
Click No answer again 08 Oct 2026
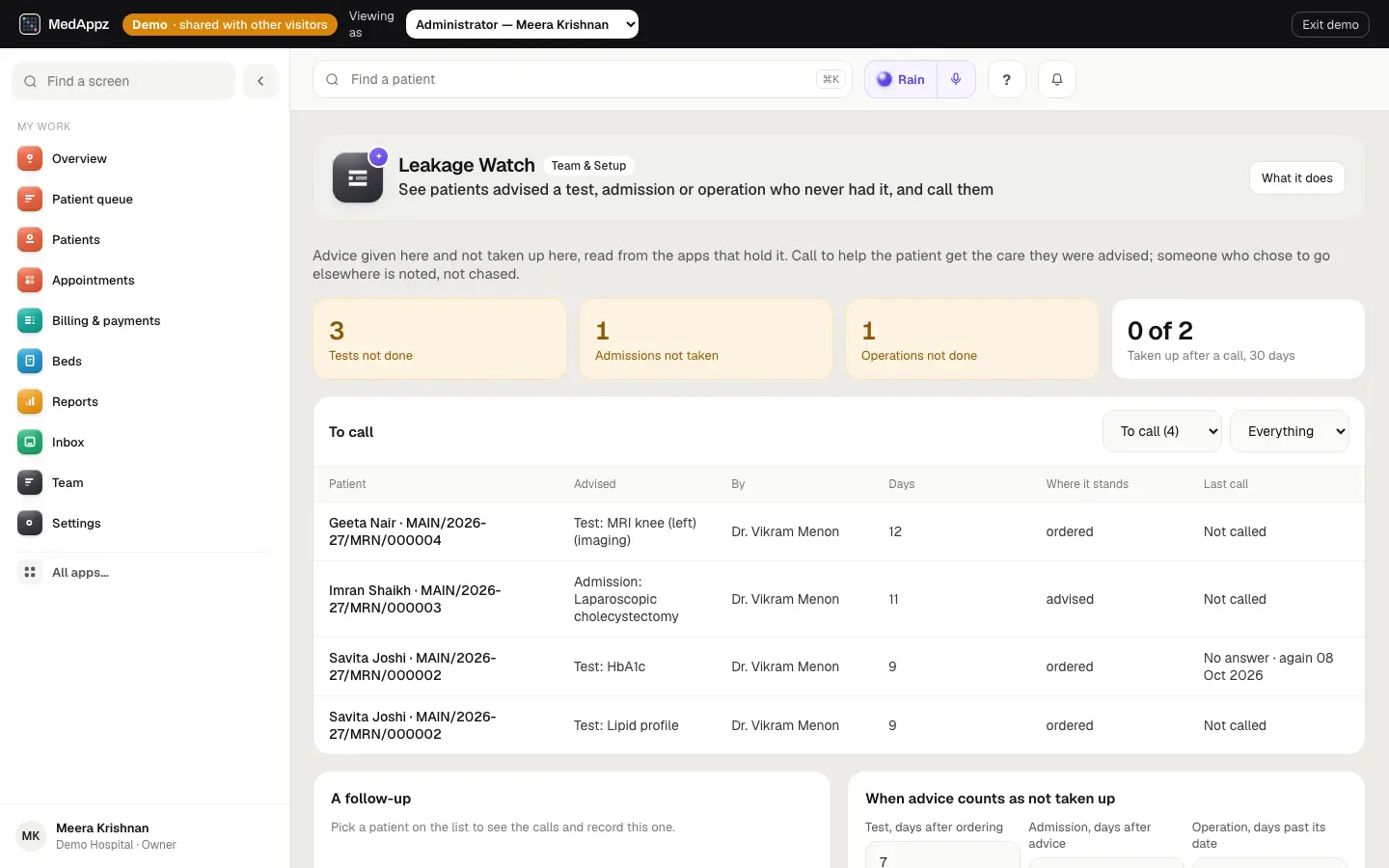point(1268,666)
